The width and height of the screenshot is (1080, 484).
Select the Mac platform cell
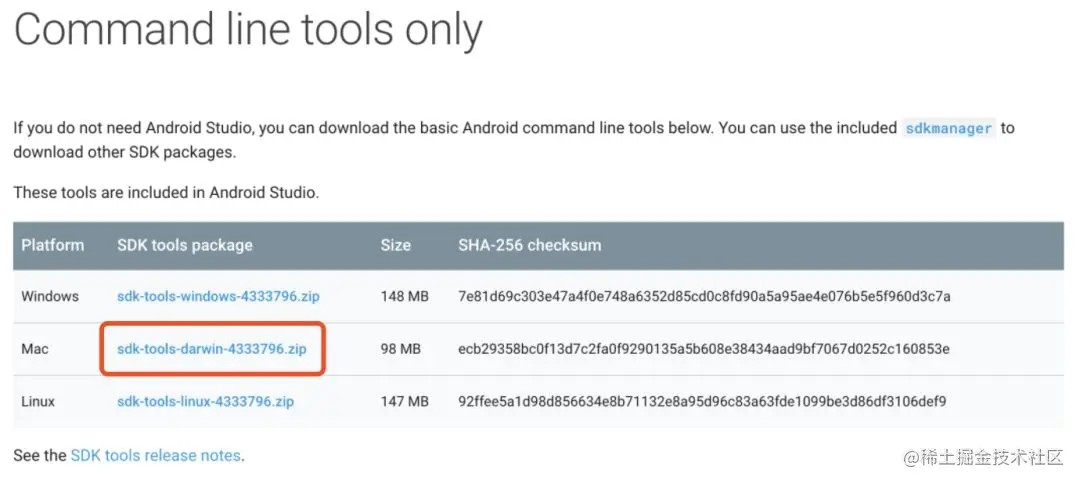(35, 349)
